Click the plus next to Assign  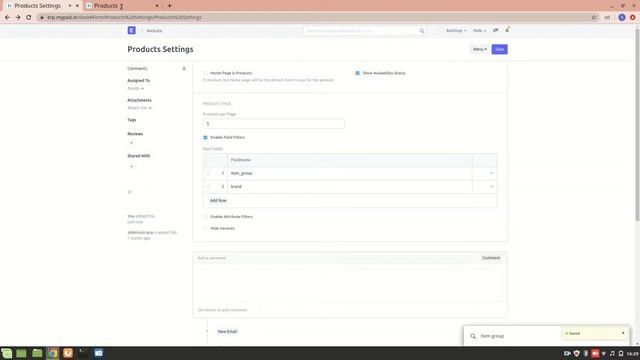(x=142, y=89)
